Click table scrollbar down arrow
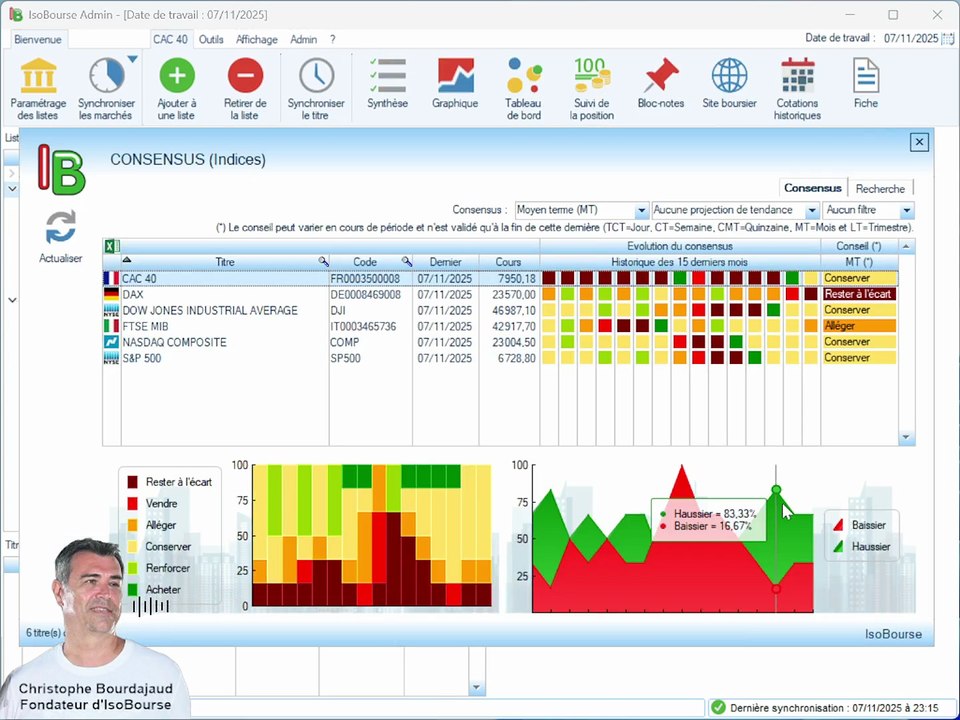 [x=906, y=437]
